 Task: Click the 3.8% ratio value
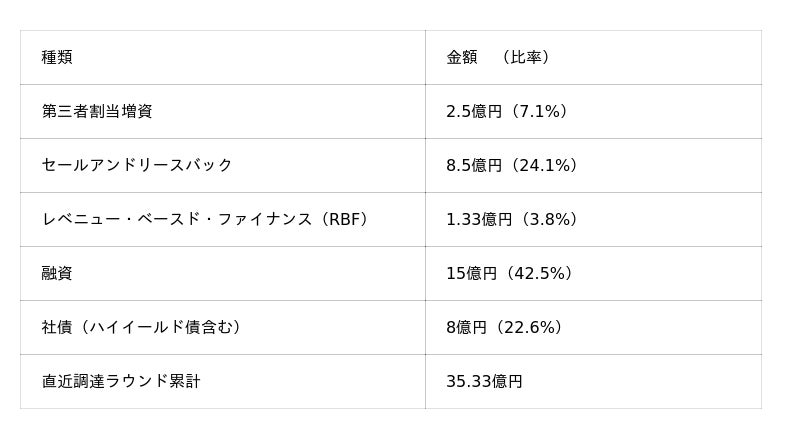click(x=550, y=220)
